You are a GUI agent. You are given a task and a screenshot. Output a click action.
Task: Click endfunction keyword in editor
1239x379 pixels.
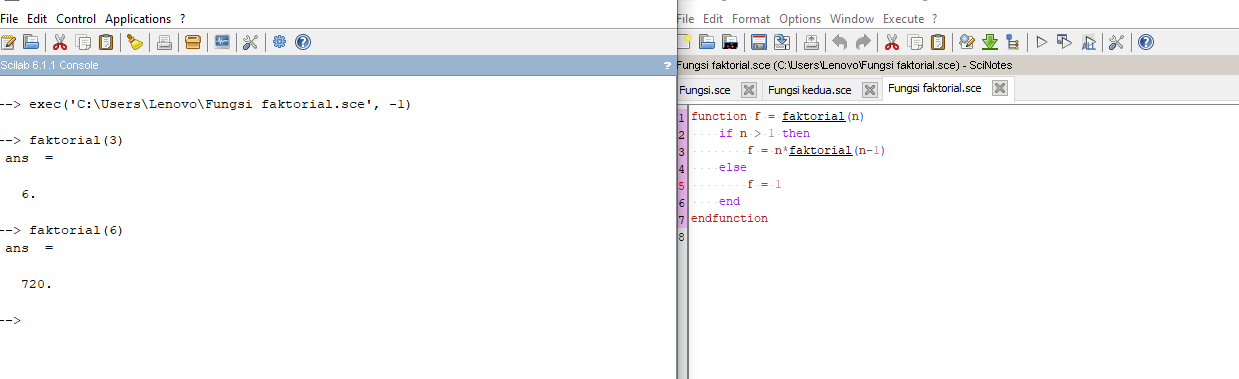tap(730, 218)
